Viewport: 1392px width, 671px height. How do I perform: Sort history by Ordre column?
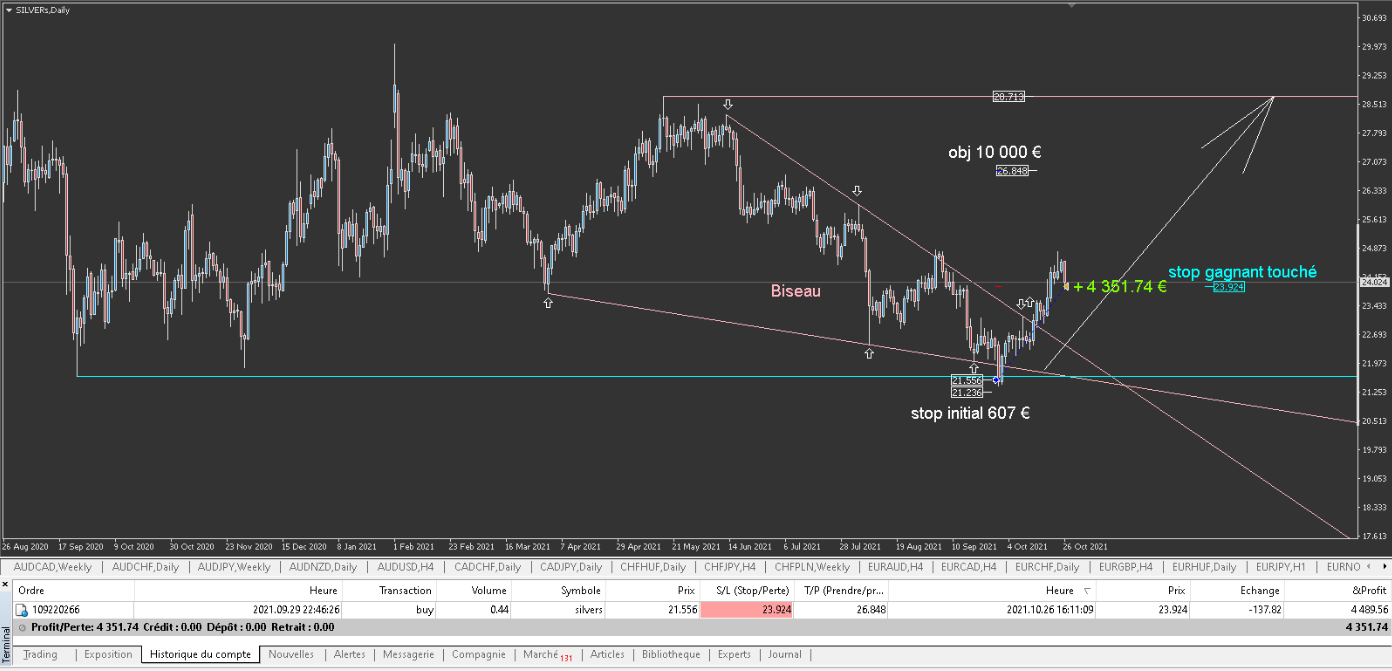click(x=74, y=590)
